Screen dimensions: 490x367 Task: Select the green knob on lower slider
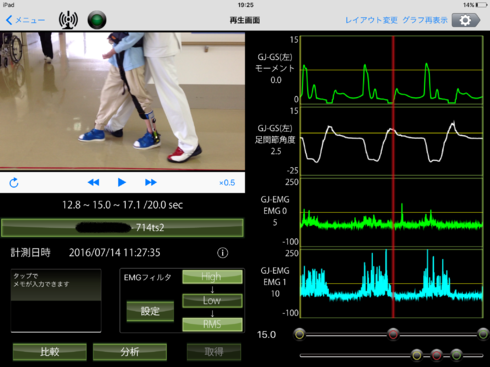[457, 355]
